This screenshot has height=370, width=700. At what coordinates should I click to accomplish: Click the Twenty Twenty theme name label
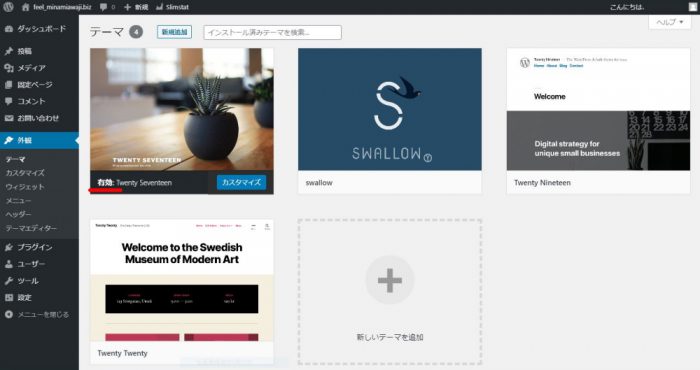click(x=122, y=353)
